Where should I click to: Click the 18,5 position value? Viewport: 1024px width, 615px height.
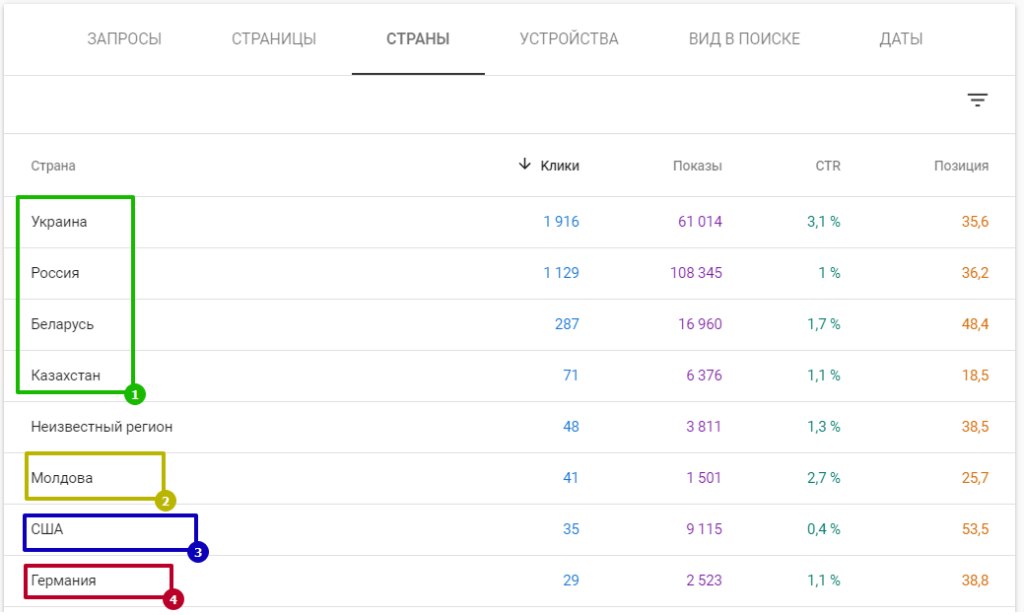975,375
